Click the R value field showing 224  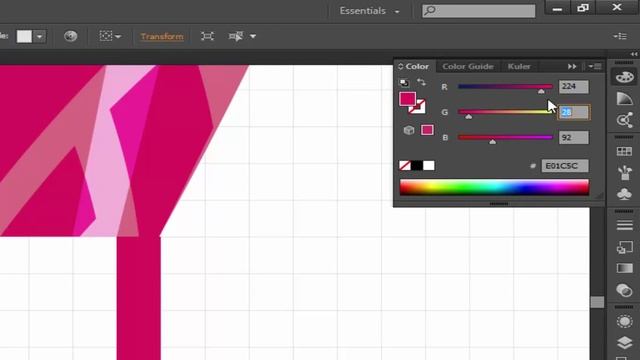coord(573,87)
